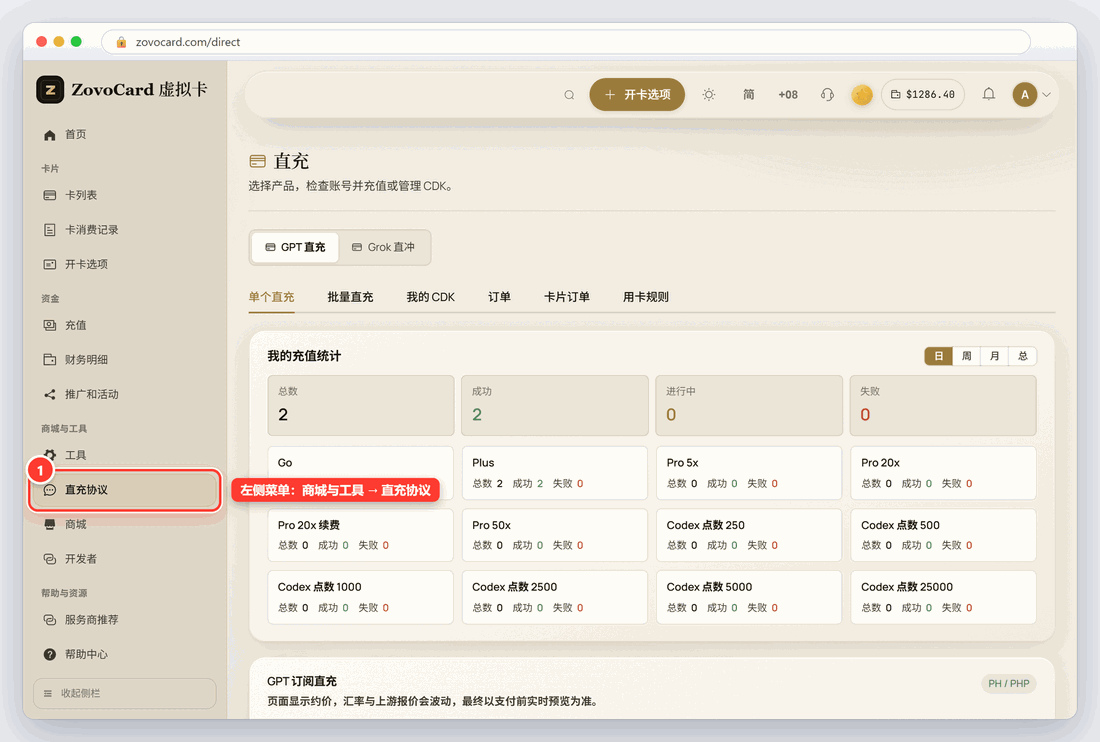Click the icon beside 开发者
Image resolution: width=1100 pixels, height=742 pixels.
coord(50,559)
